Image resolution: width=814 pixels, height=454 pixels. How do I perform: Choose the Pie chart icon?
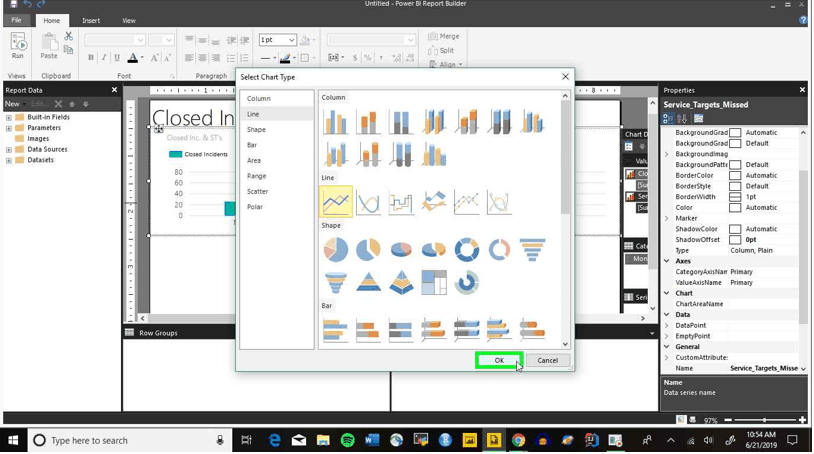click(x=335, y=250)
